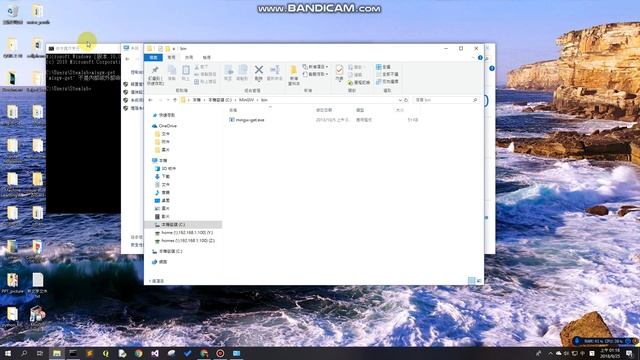
Task: Click Select all in the ribbon
Action: click(383, 67)
